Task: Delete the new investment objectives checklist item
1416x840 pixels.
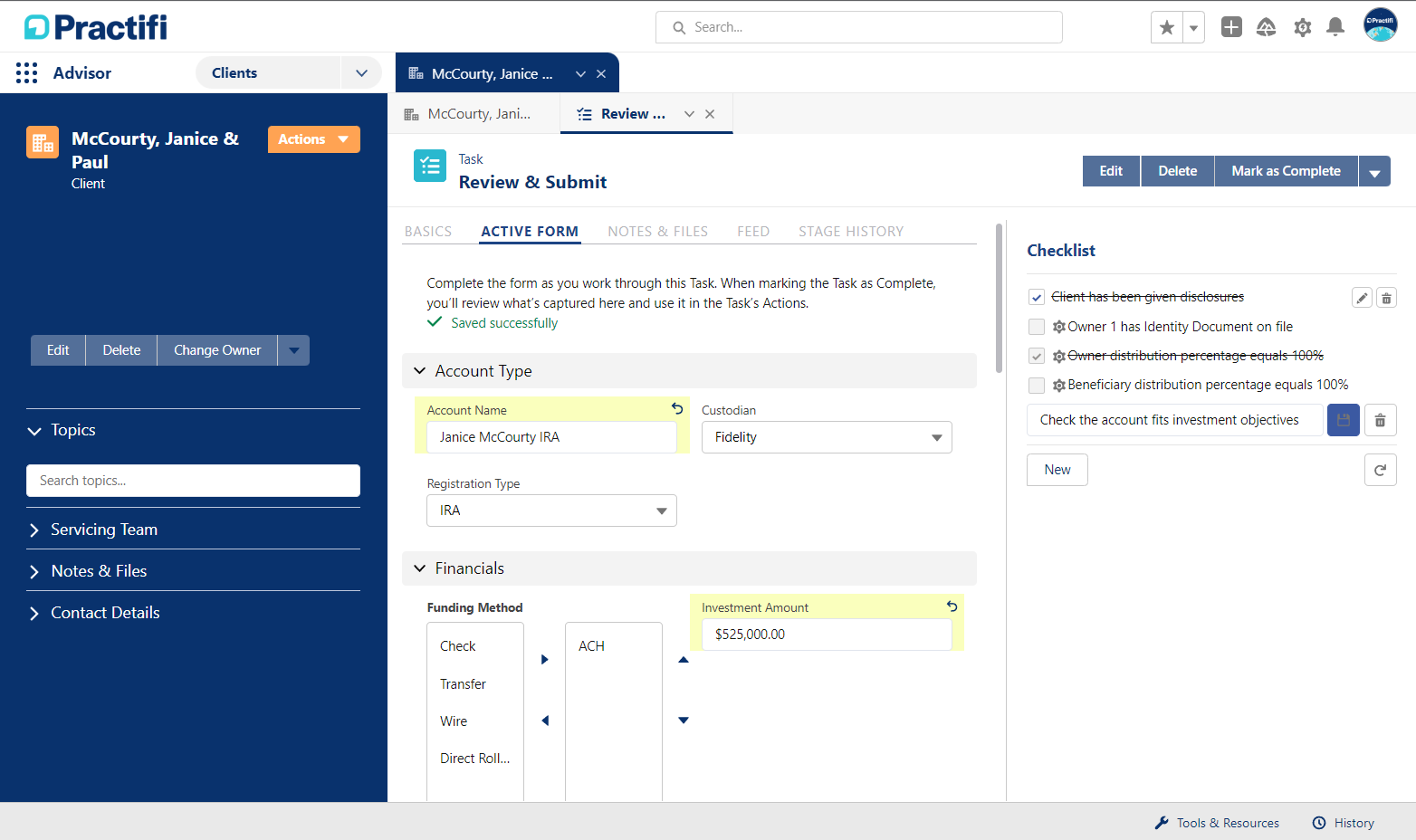Action: [x=1380, y=420]
